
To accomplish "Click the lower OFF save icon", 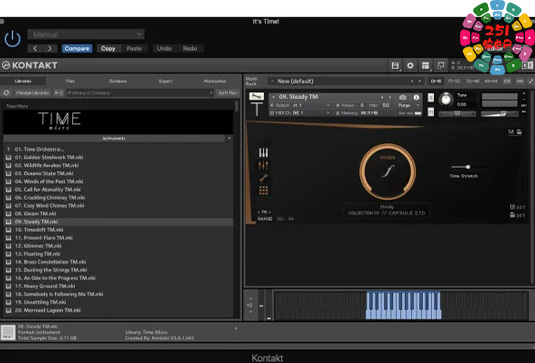I will coord(512,215).
